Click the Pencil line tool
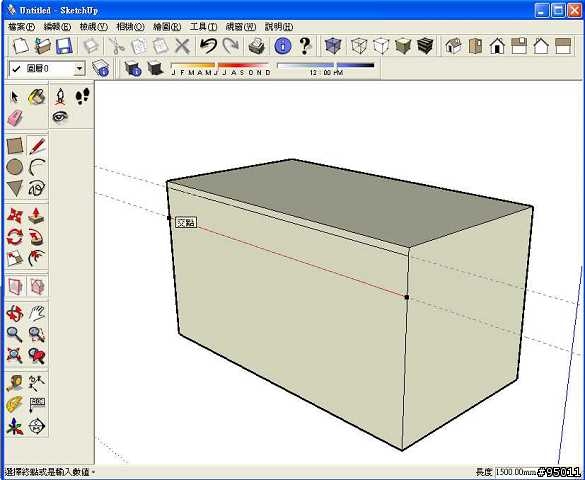585x480 pixels. (37, 146)
